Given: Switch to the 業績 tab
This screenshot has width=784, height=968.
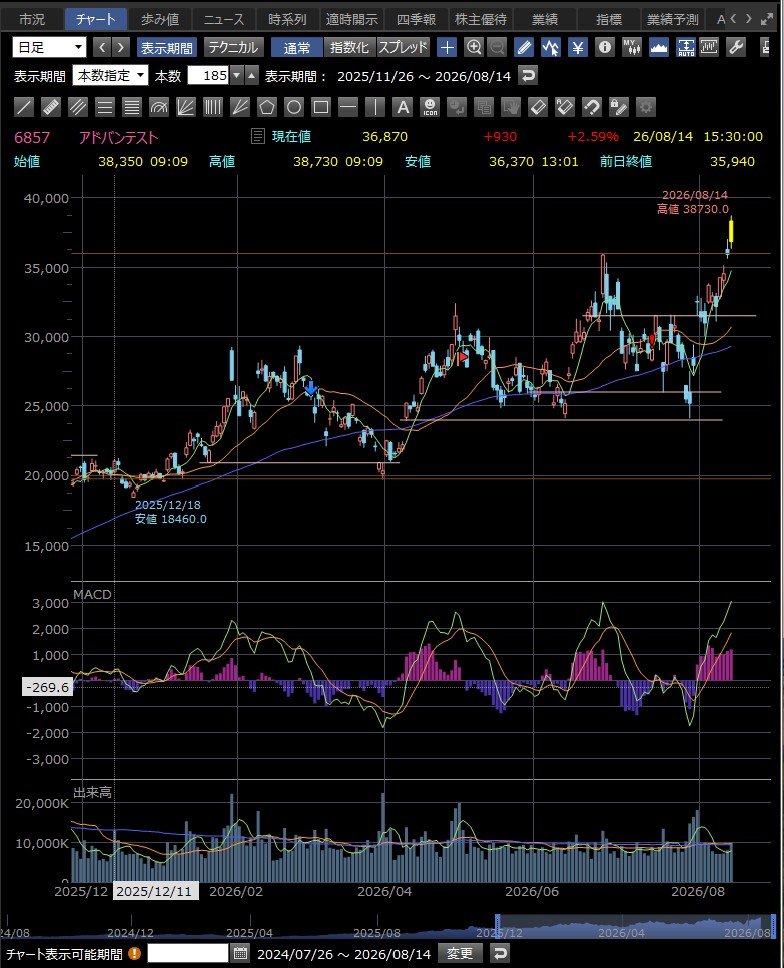Looking at the screenshot, I should (x=545, y=19).
